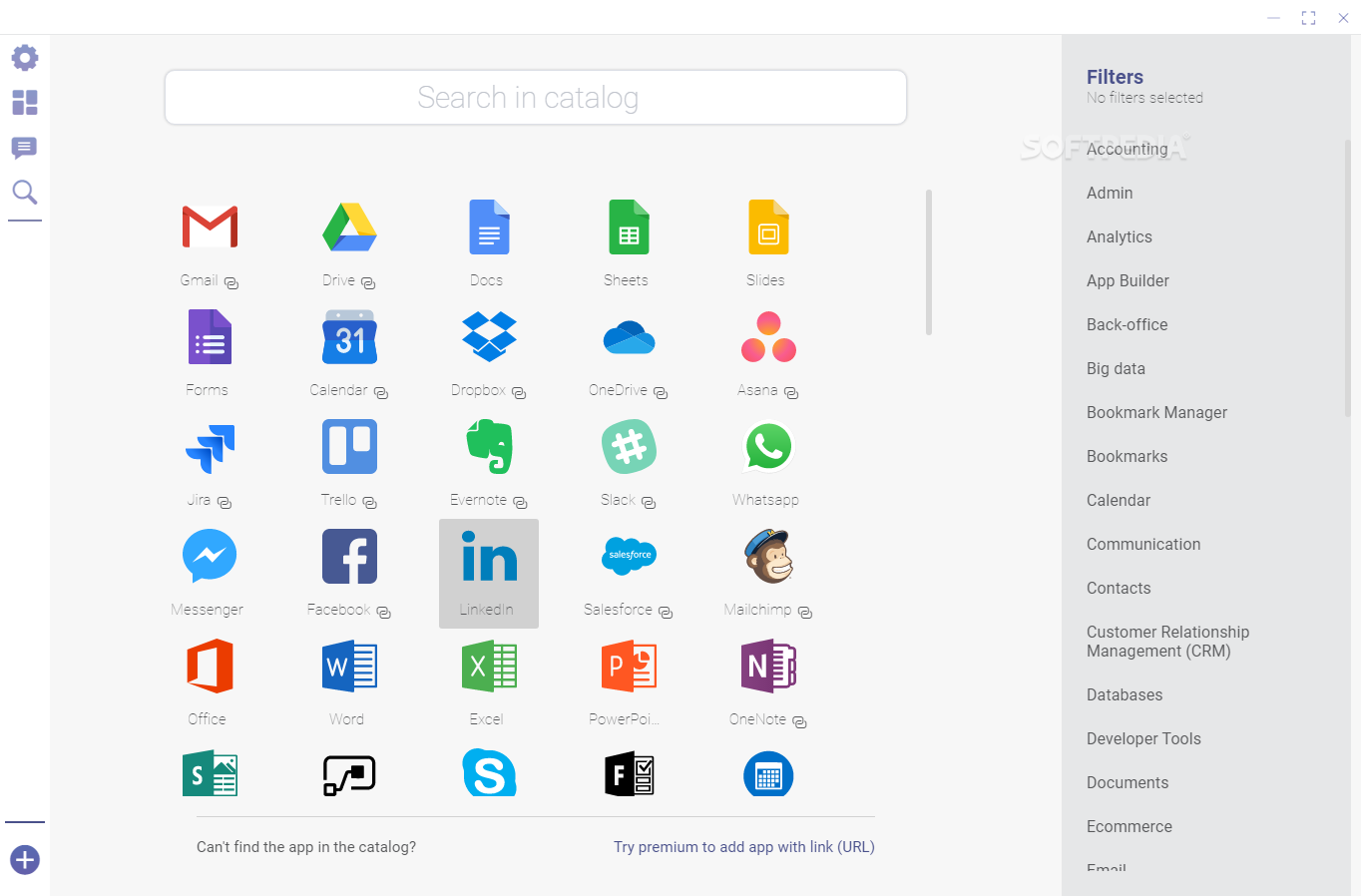Add the PowerPoint app

pos(629,667)
